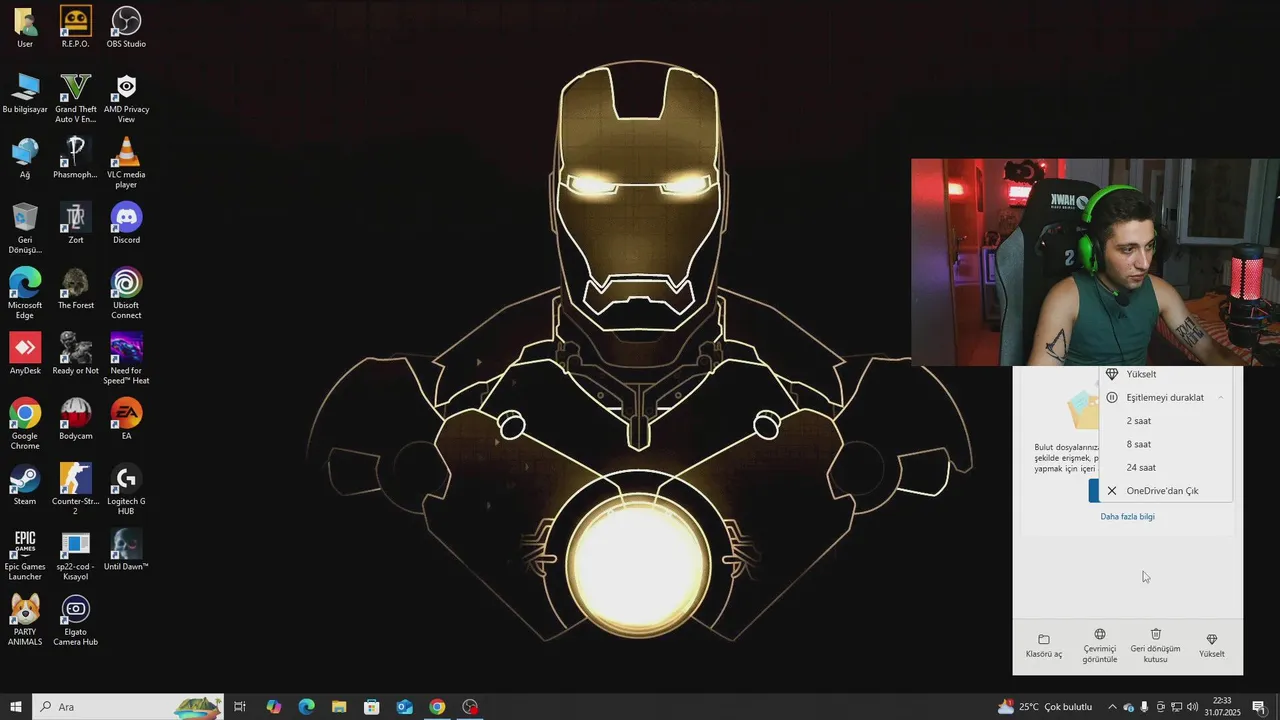Click the Çevrimiçi görüntüle button
This screenshot has width=1280, height=720.
point(1100,646)
